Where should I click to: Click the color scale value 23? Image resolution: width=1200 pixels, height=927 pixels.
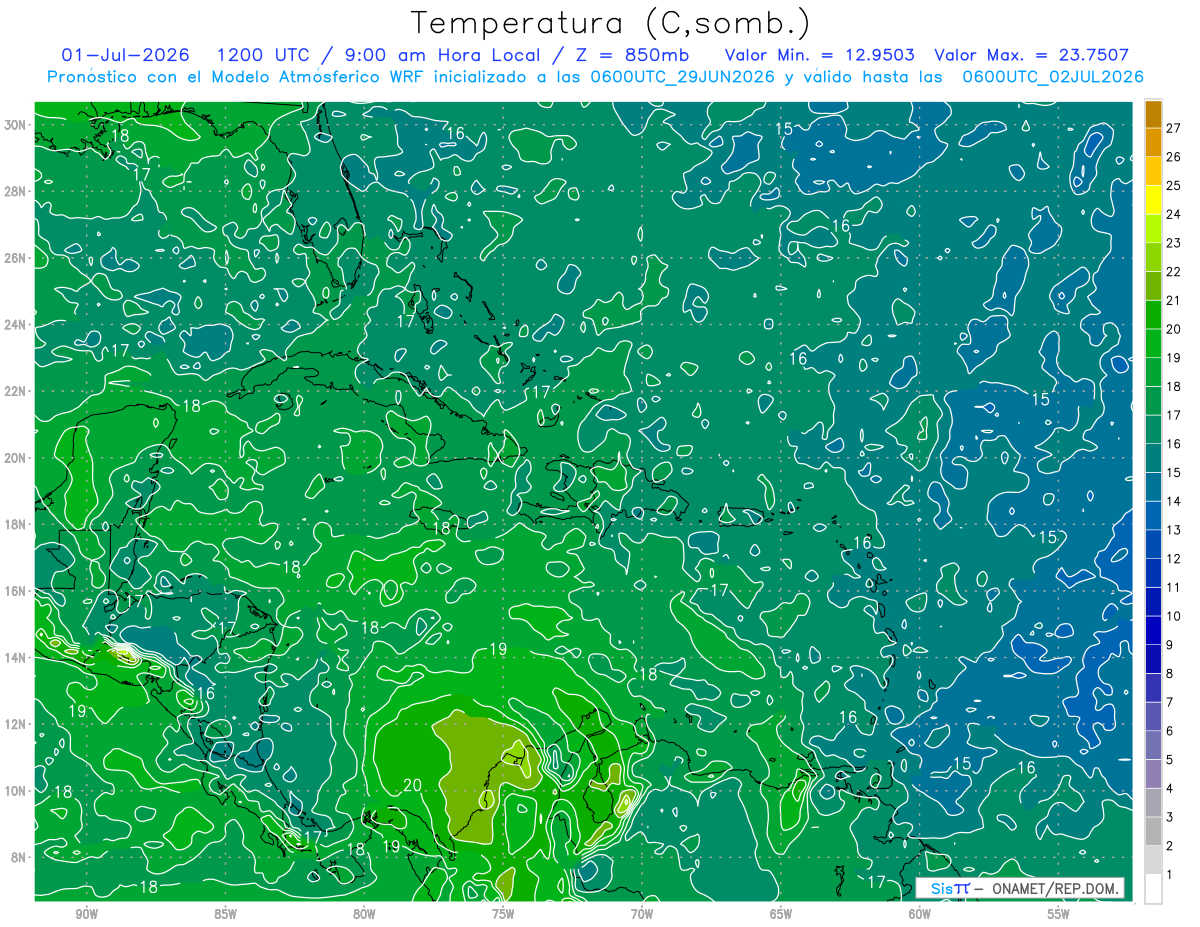pyautogui.click(x=1174, y=243)
